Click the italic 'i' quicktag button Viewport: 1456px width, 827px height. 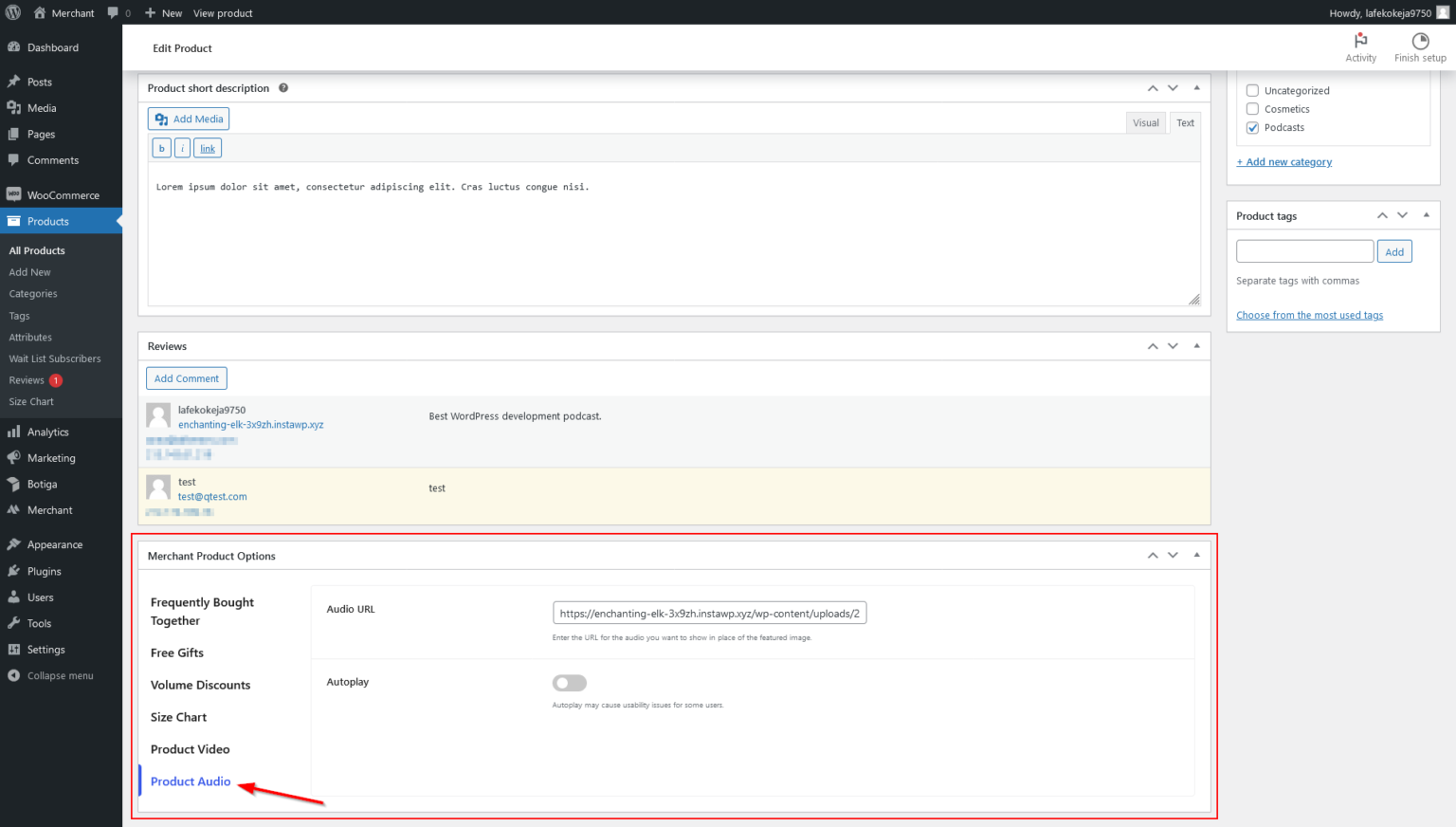click(182, 148)
